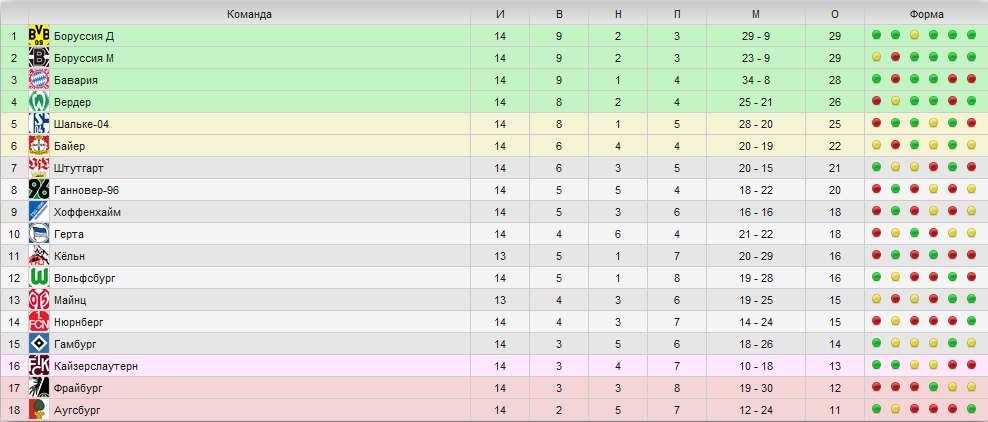
Task: Click the Hannover 96 club logo
Action: click(x=39, y=190)
